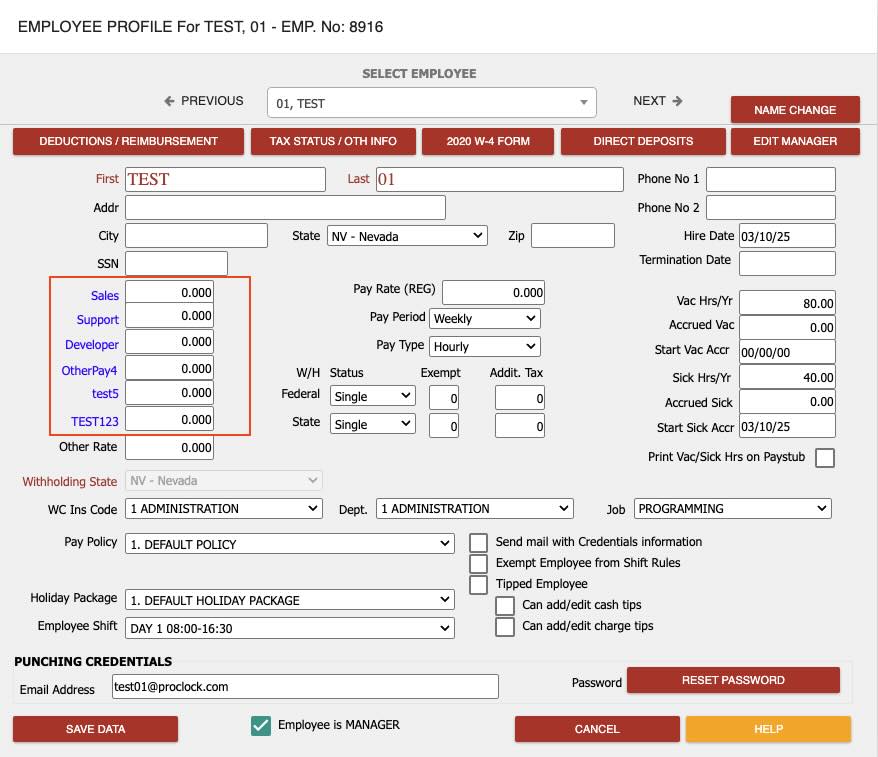Check Can add/edit cash tips

[x=505, y=605]
